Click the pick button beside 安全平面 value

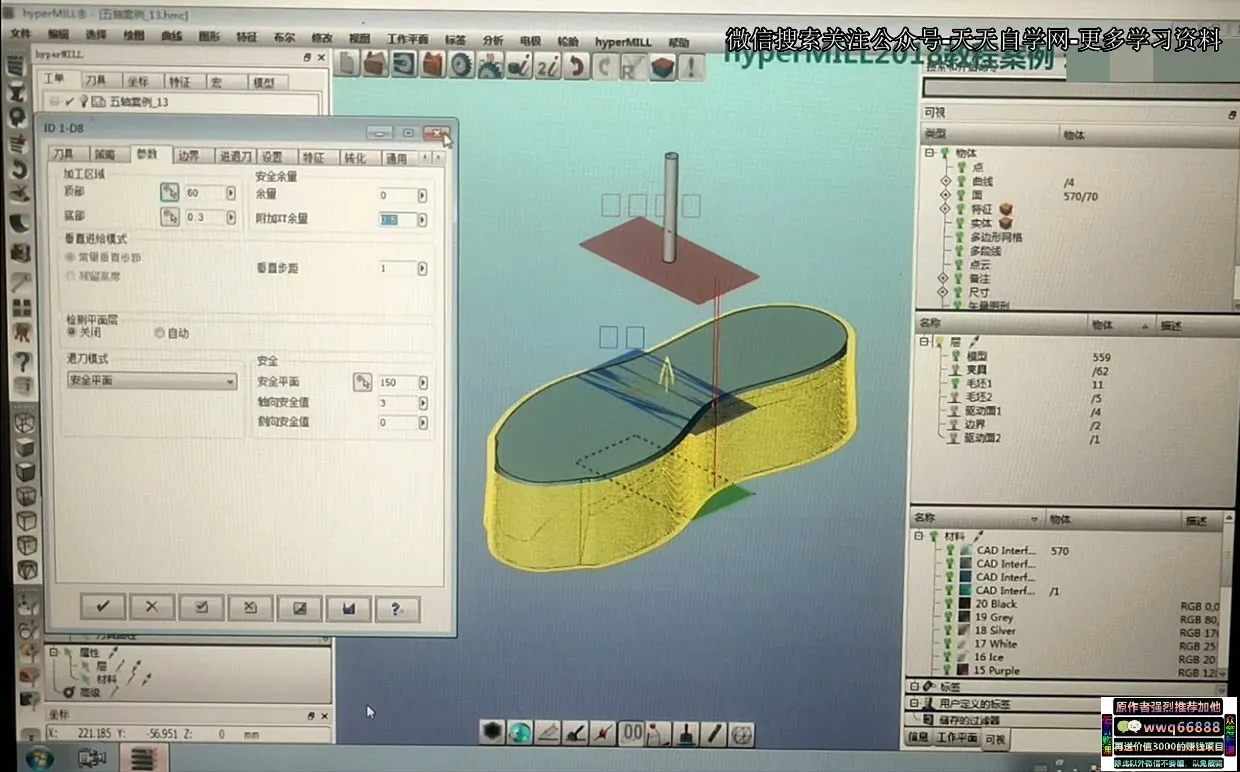pos(362,382)
